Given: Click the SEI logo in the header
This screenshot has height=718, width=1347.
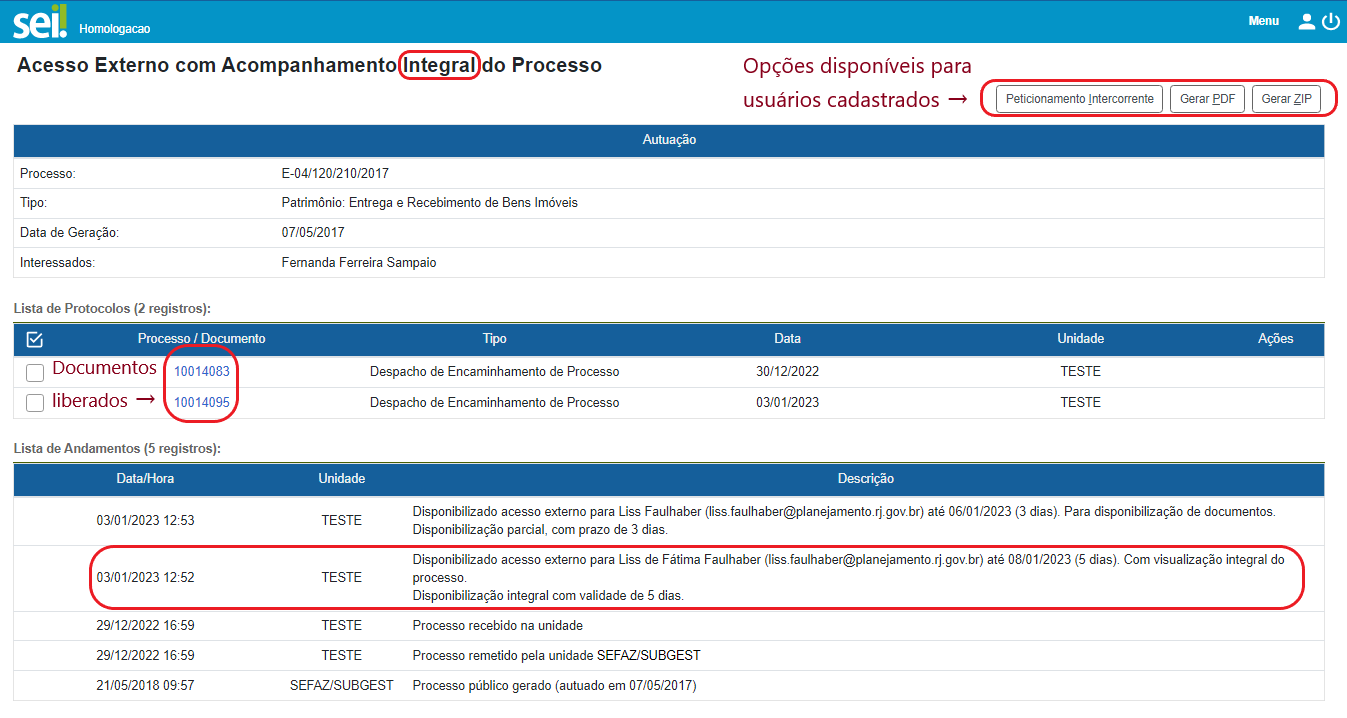Looking at the screenshot, I should pos(40,21).
